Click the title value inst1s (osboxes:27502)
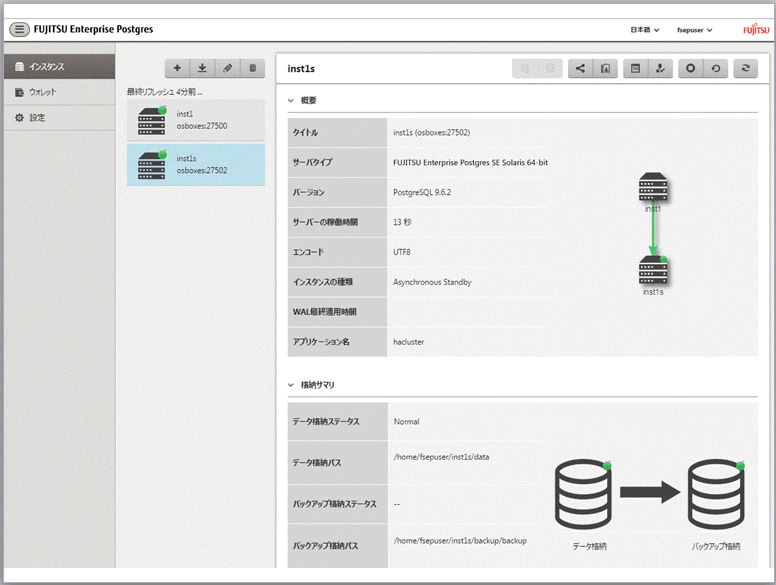 [432, 133]
